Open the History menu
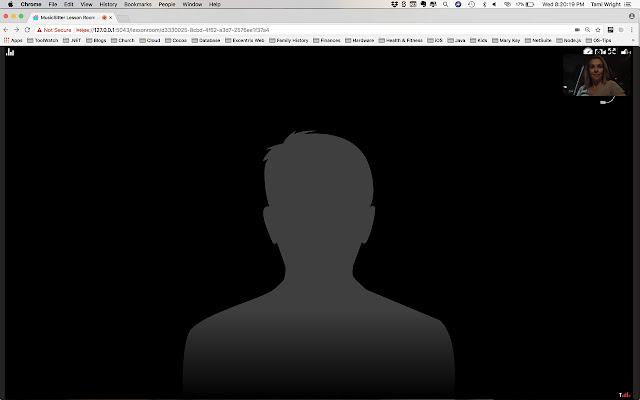This screenshot has width=640, height=400. click(108, 4)
